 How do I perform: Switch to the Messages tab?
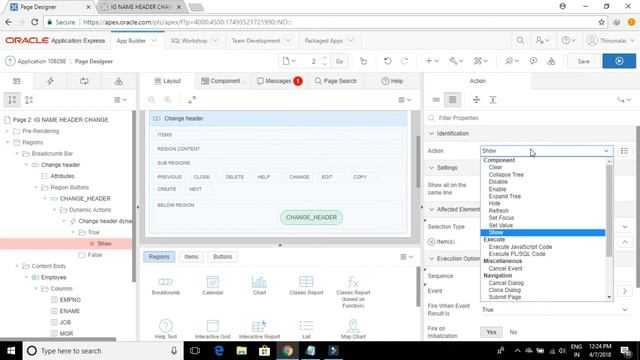click(x=279, y=81)
